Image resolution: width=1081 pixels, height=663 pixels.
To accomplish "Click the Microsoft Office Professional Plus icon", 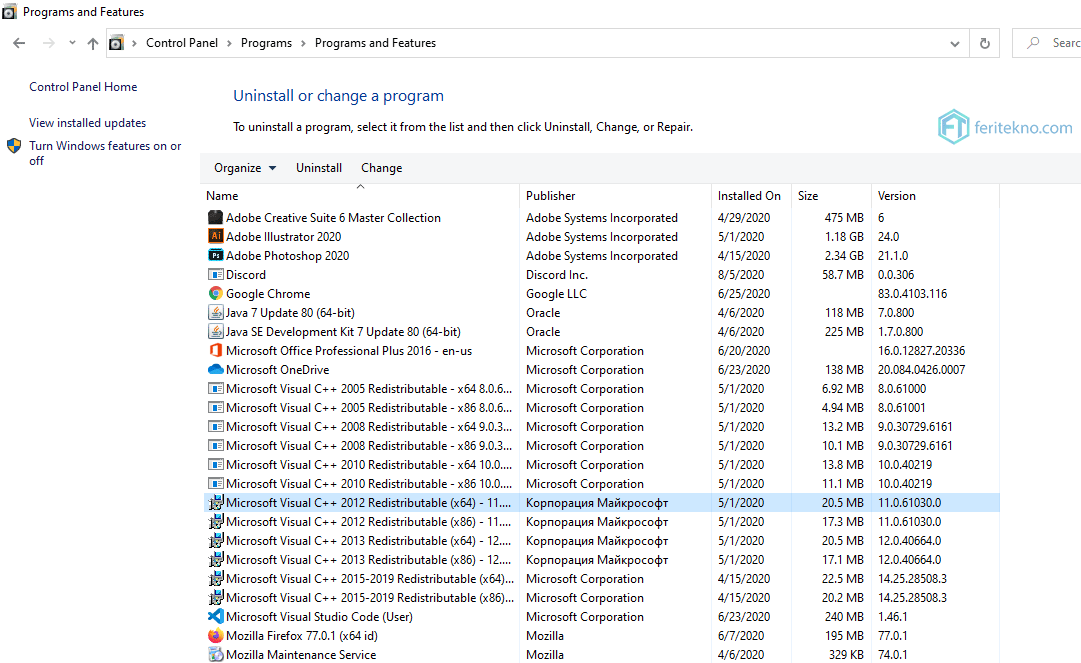I will pyautogui.click(x=216, y=350).
